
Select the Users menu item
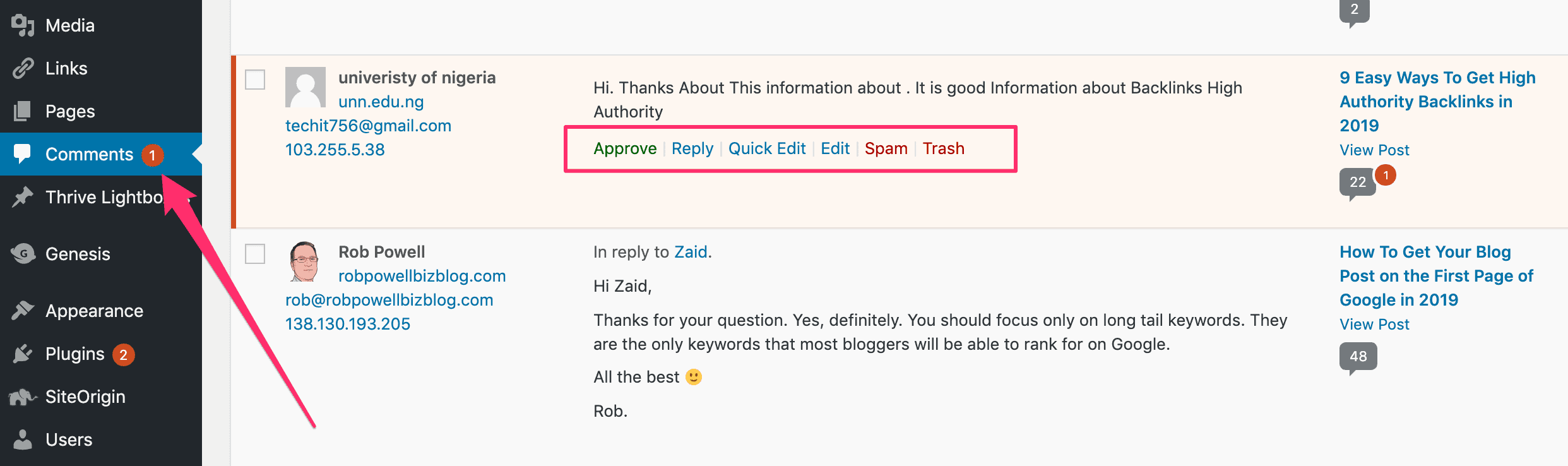click(x=68, y=439)
